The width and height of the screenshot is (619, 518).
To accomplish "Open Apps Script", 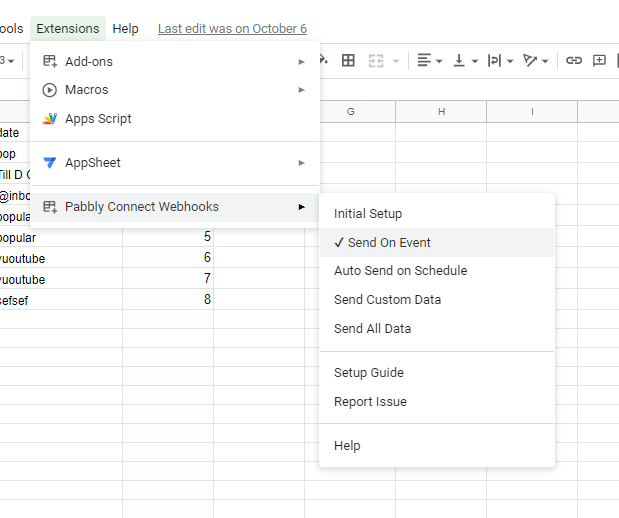I will point(175,119).
